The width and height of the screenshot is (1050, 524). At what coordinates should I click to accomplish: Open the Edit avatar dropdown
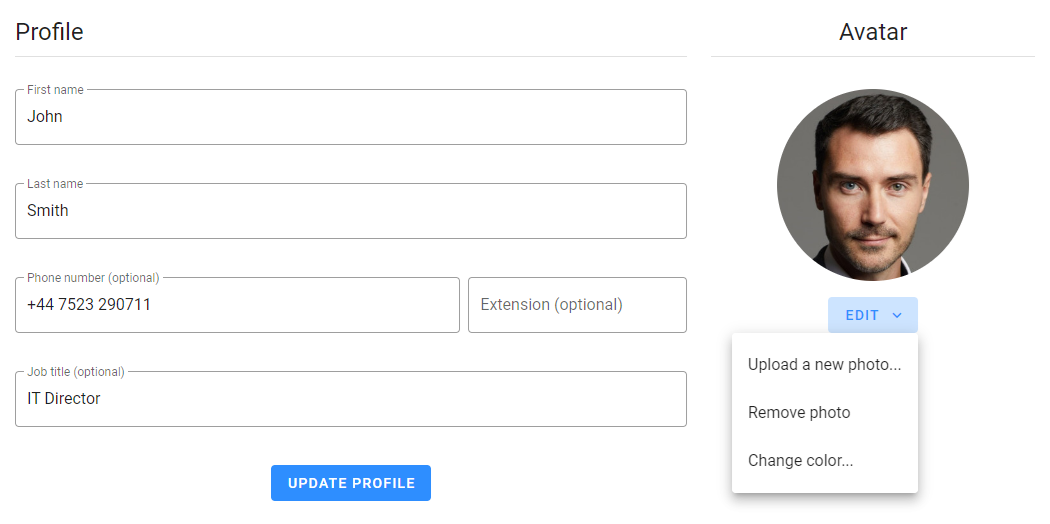863,315
